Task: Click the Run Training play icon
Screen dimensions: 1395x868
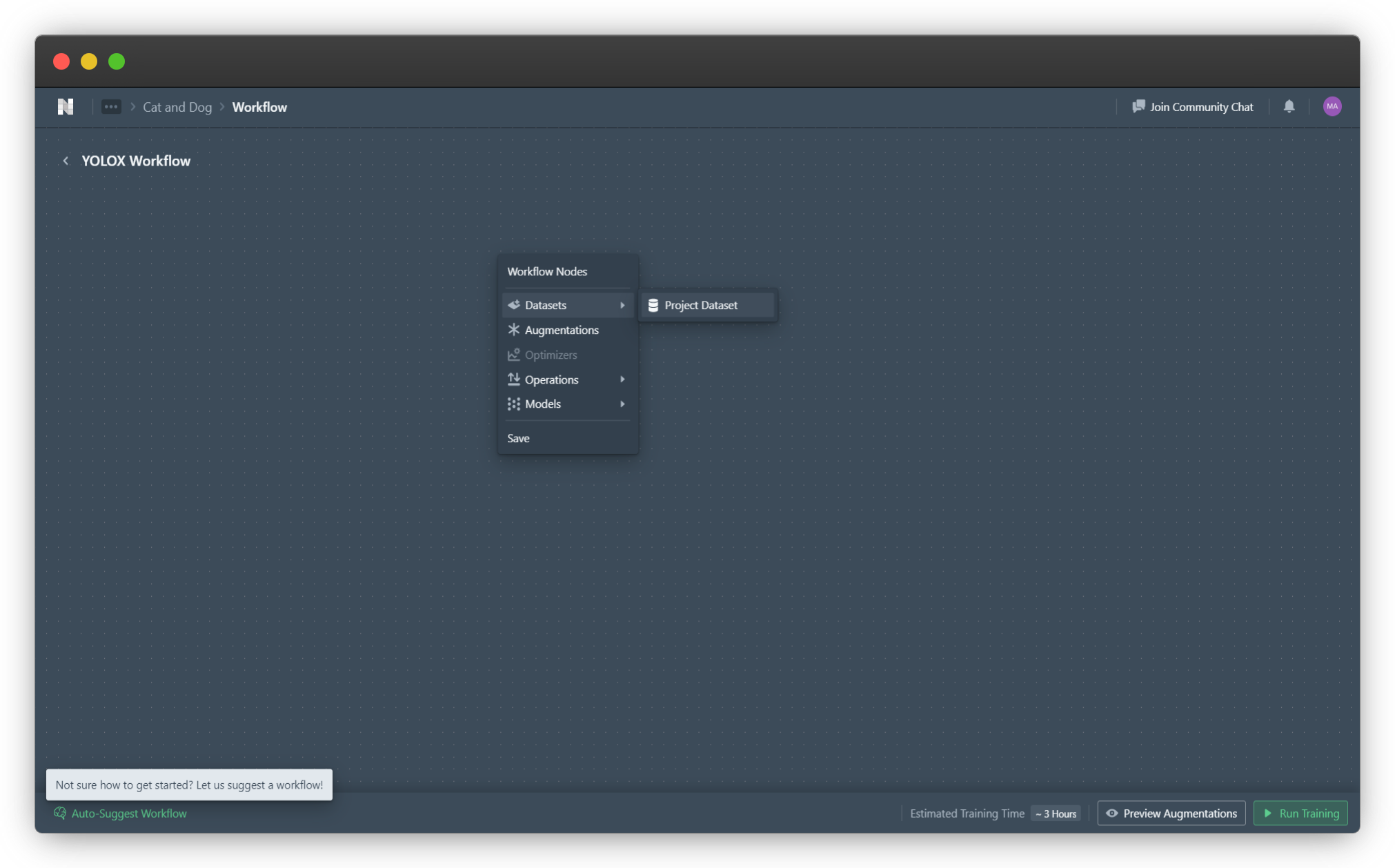Action: (x=1267, y=813)
